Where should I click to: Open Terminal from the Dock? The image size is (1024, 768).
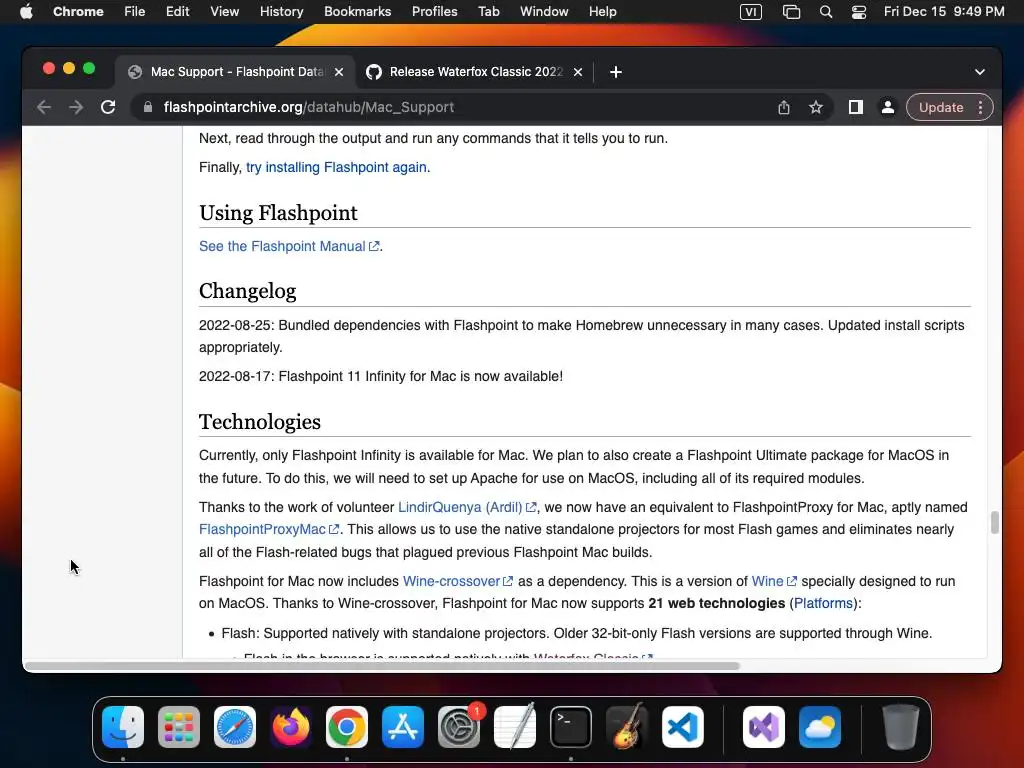point(571,727)
